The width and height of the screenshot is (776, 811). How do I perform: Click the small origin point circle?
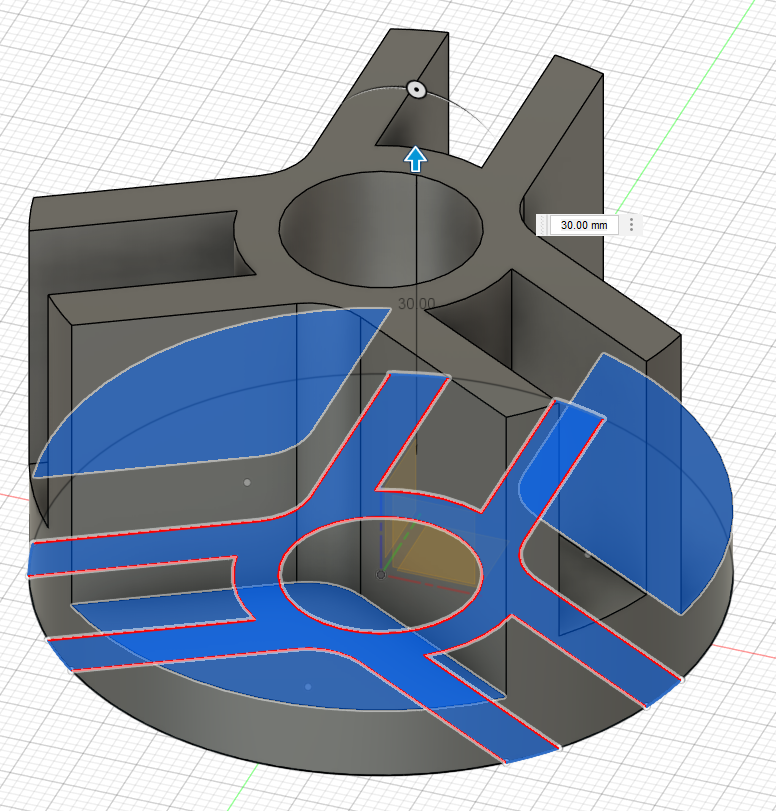pyautogui.click(x=381, y=575)
